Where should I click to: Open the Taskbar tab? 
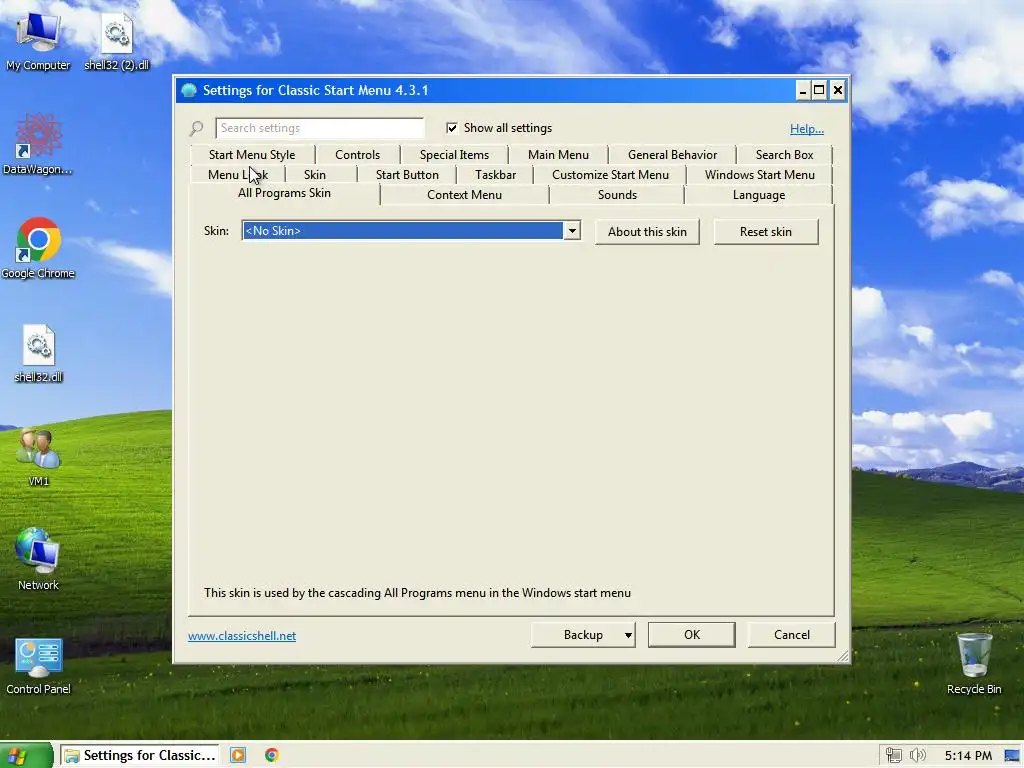tap(495, 175)
